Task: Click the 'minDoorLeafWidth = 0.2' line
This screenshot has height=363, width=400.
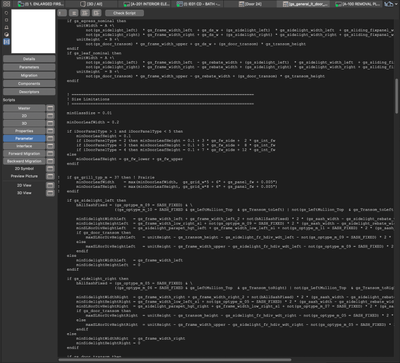Action: coord(93,122)
